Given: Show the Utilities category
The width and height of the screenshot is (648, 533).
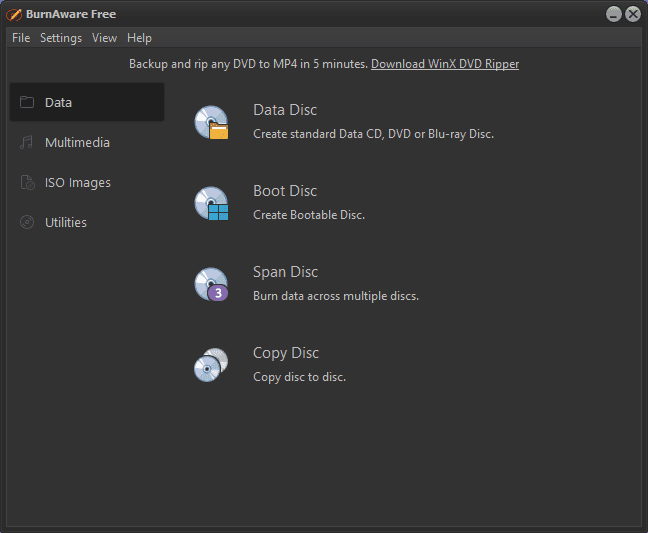Looking at the screenshot, I should [66, 222].
